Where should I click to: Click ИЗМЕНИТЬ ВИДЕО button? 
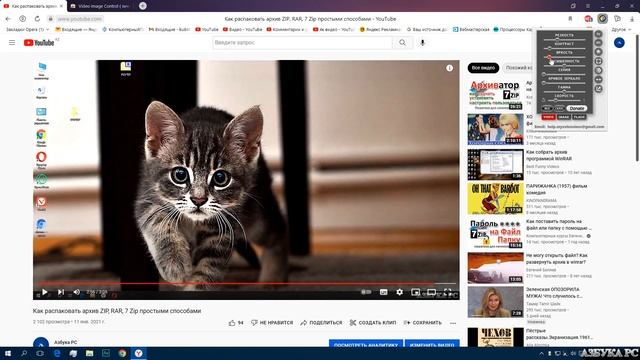coord(432,344)
